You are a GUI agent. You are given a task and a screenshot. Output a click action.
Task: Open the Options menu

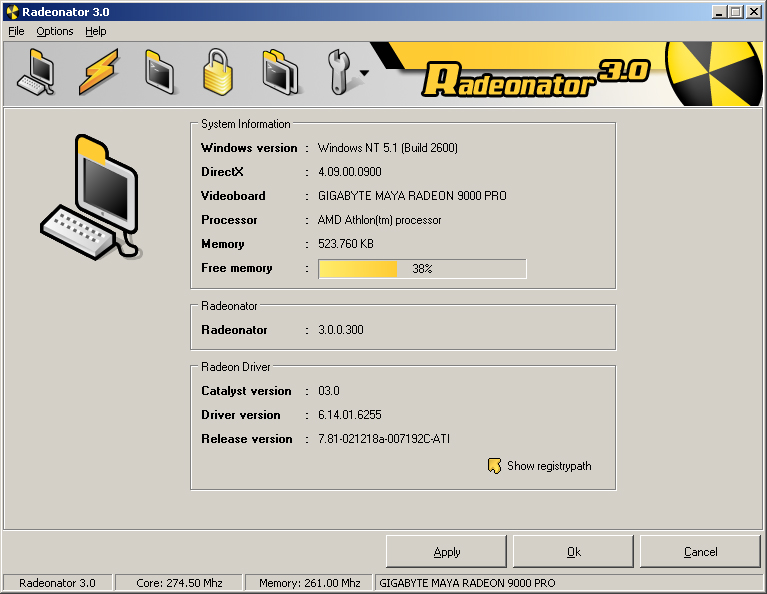click(55, 31)
